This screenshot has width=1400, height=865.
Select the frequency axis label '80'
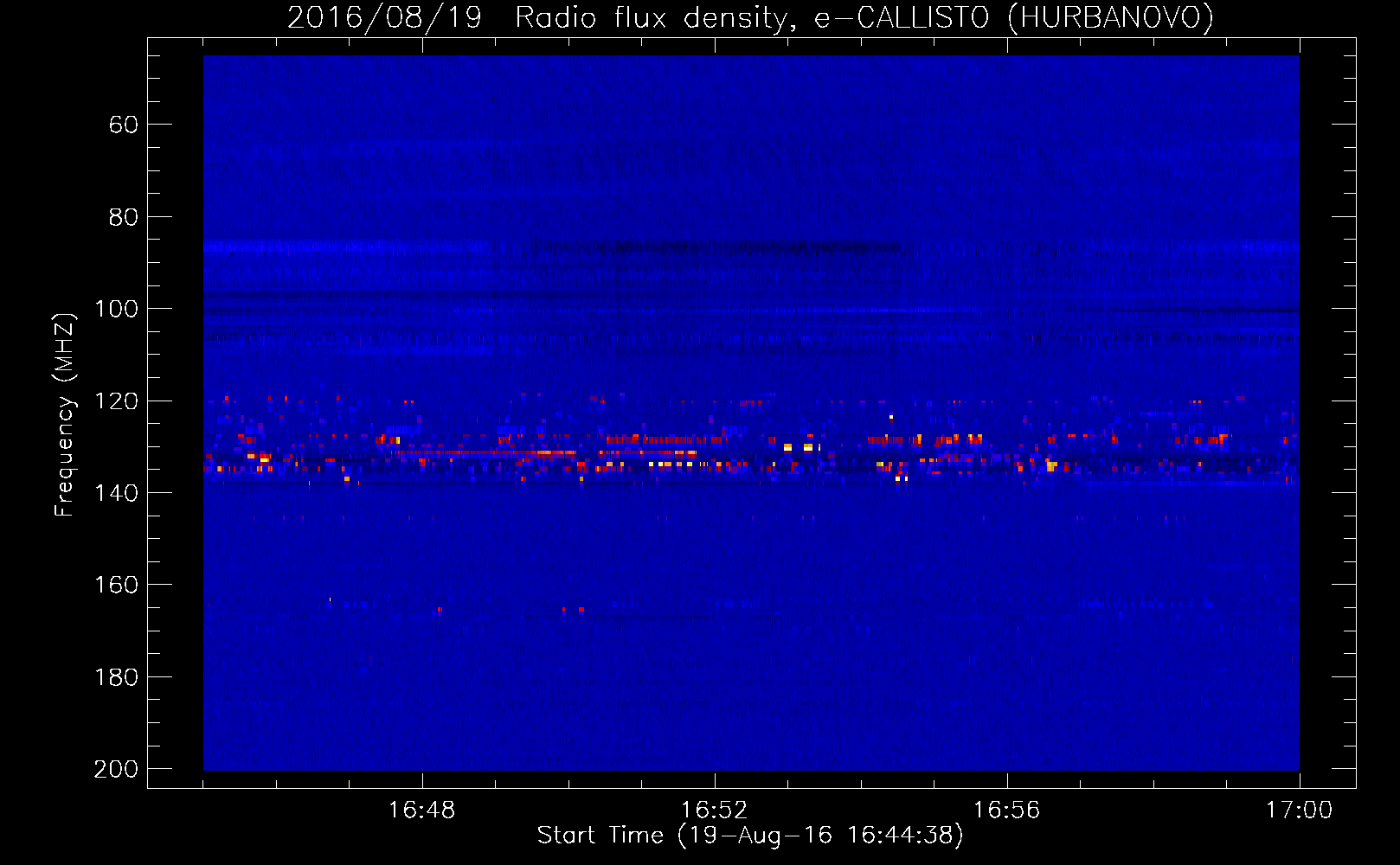coord(124,217)
